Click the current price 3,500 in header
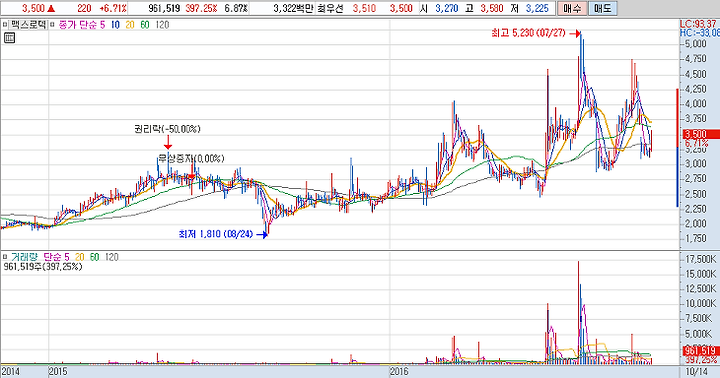This screenshot has height=378, width=720. [x=33, y=8]
